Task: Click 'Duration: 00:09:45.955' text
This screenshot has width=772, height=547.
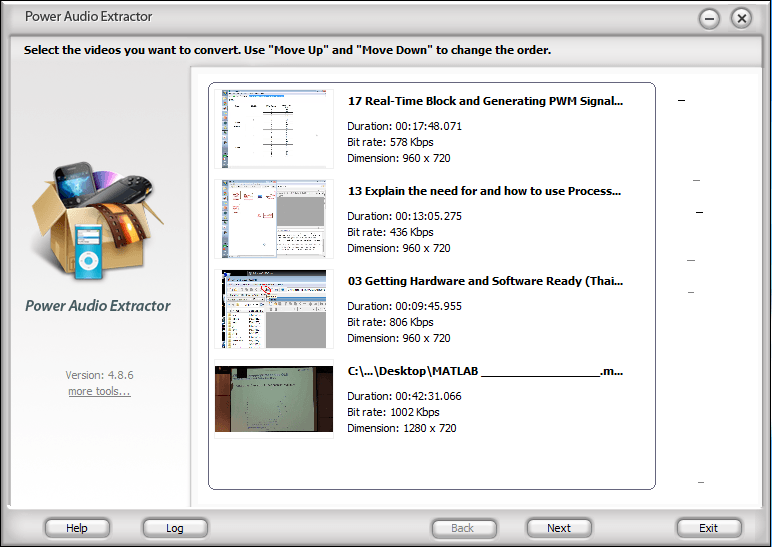Action: 405,306
